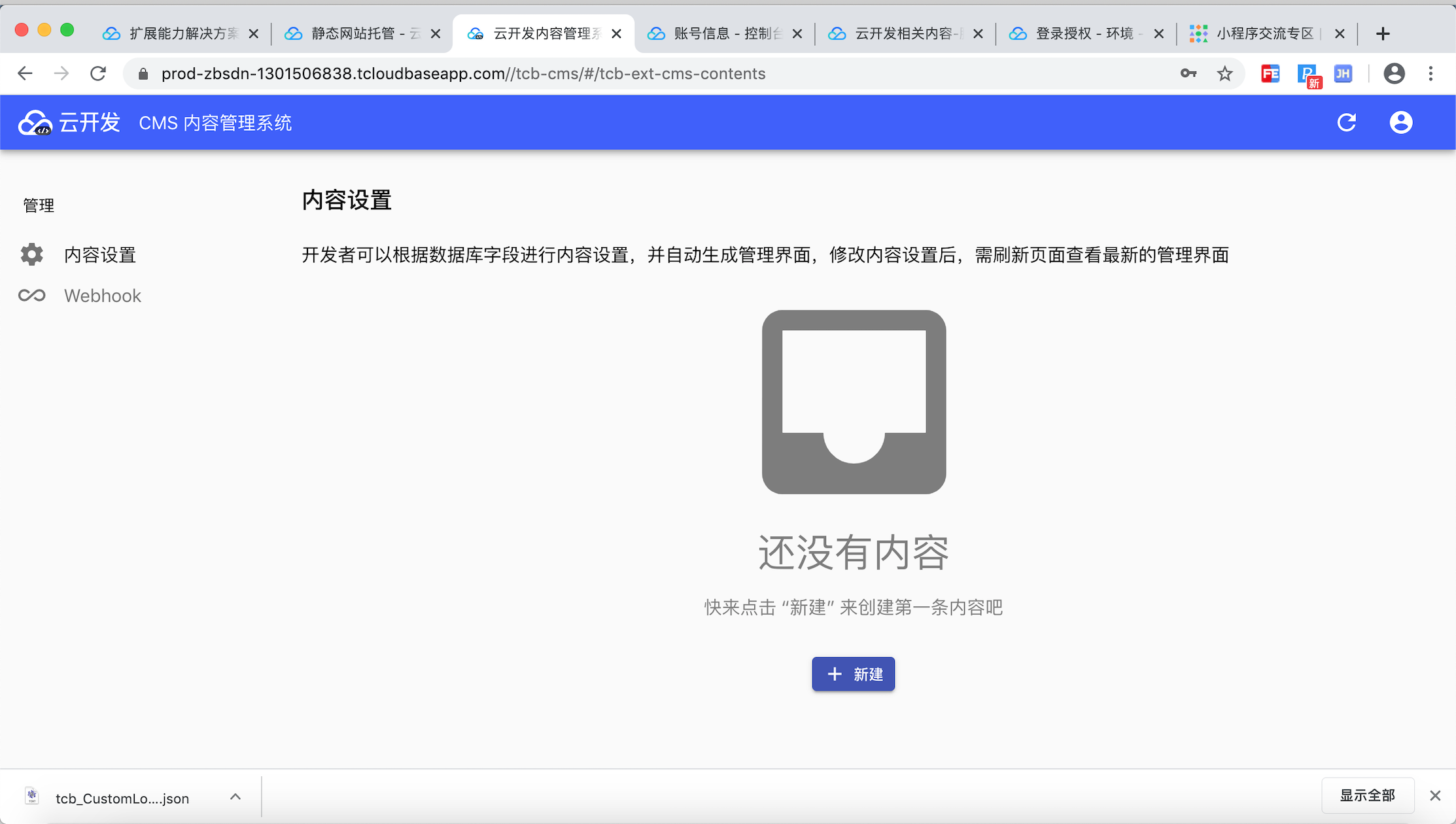Click the CMS refresh icon in header

tap(1346, 122)
